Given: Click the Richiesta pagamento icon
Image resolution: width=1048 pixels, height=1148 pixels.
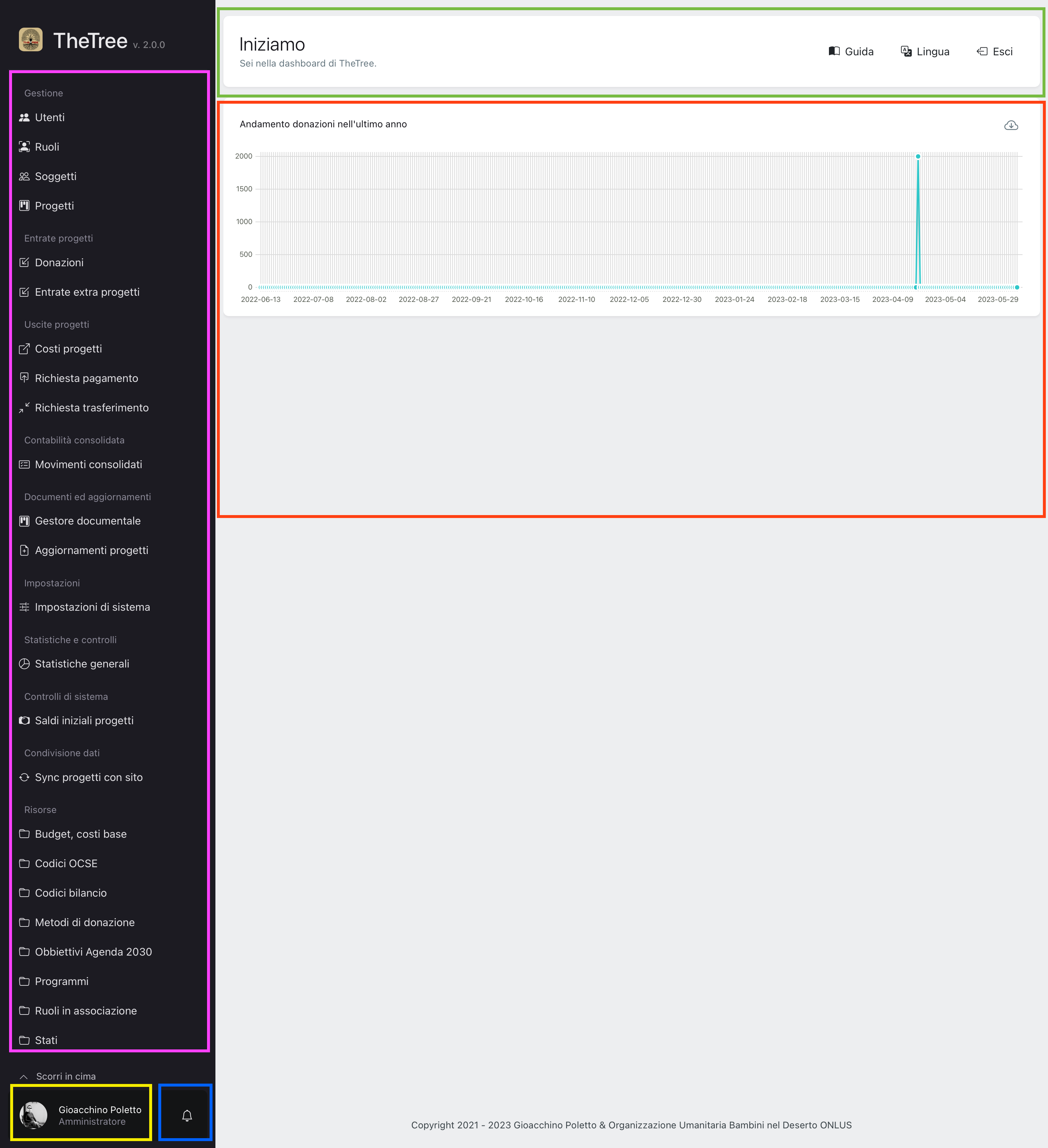Looking at the screenshot, I should (x=24, y=378).
